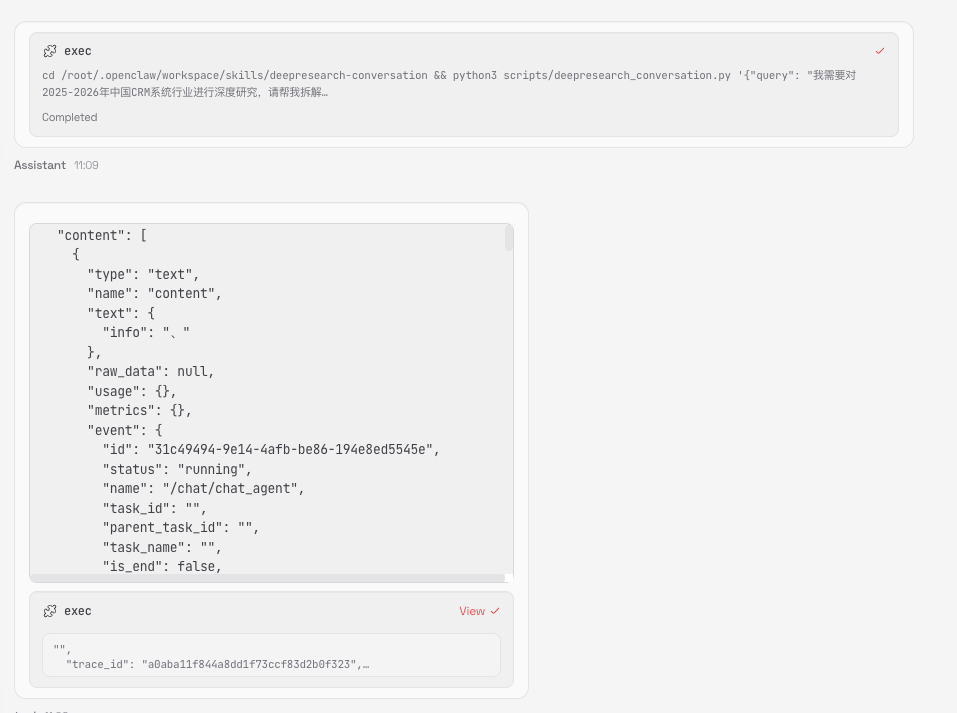Click the "content": [ line

click(102, 236)
